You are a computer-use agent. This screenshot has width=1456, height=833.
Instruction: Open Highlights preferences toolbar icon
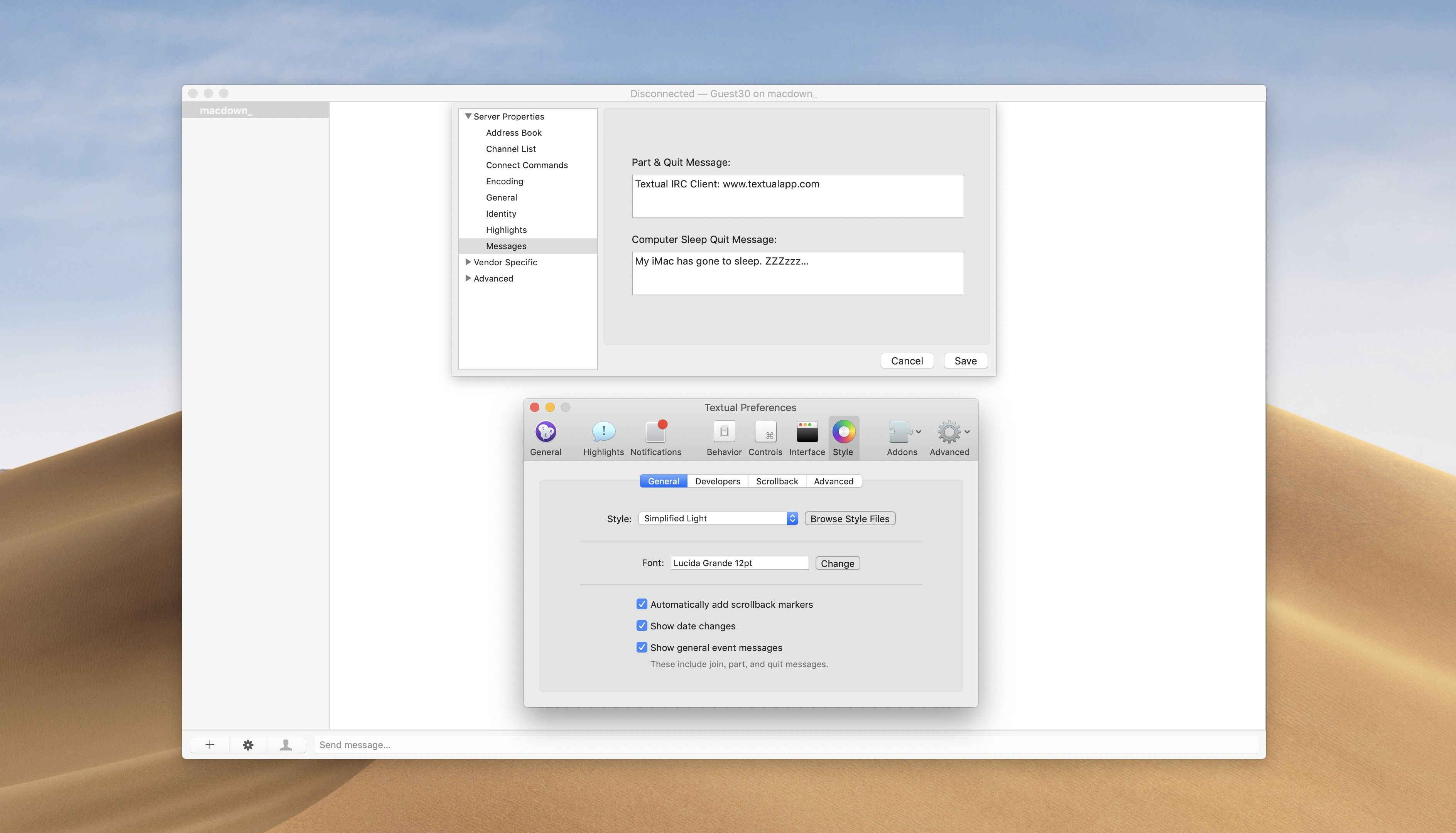coord(603,438)
